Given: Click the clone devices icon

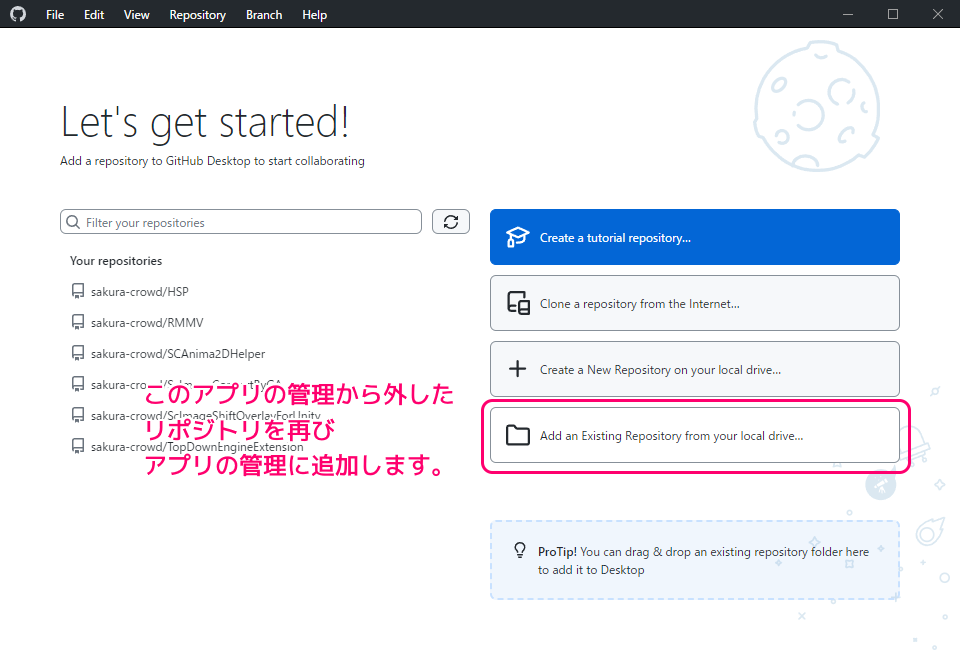Looking at the screenshot, I should tap(518, 303).
